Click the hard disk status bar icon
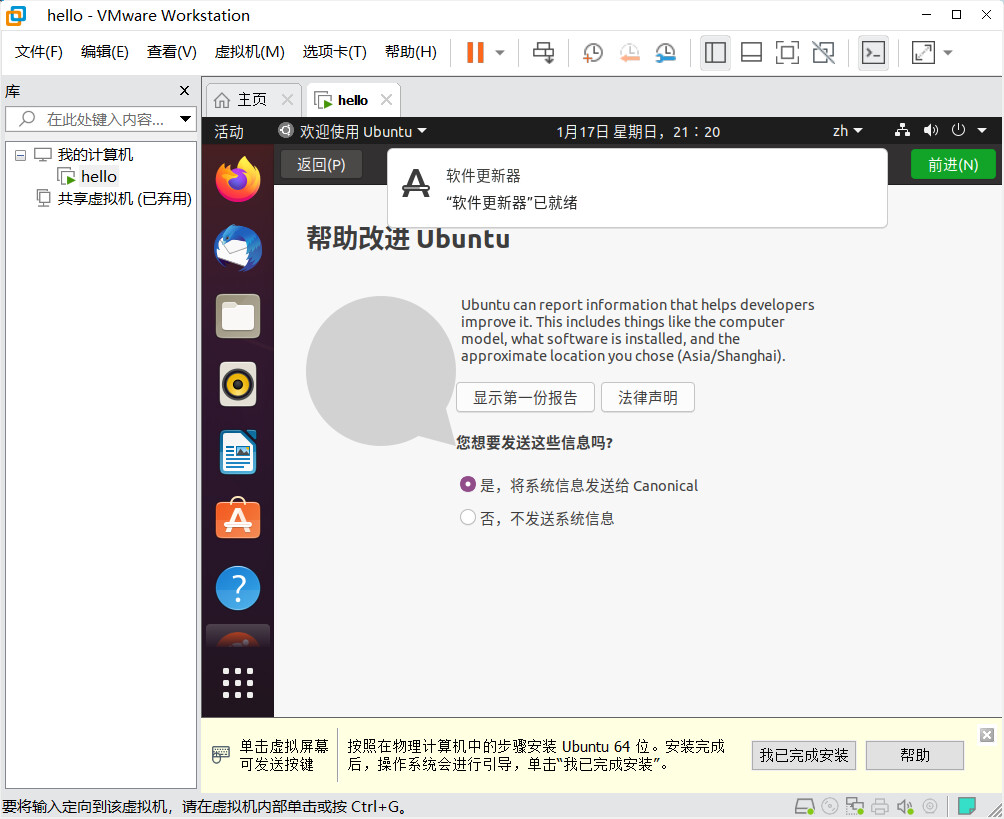 (804, 806)
